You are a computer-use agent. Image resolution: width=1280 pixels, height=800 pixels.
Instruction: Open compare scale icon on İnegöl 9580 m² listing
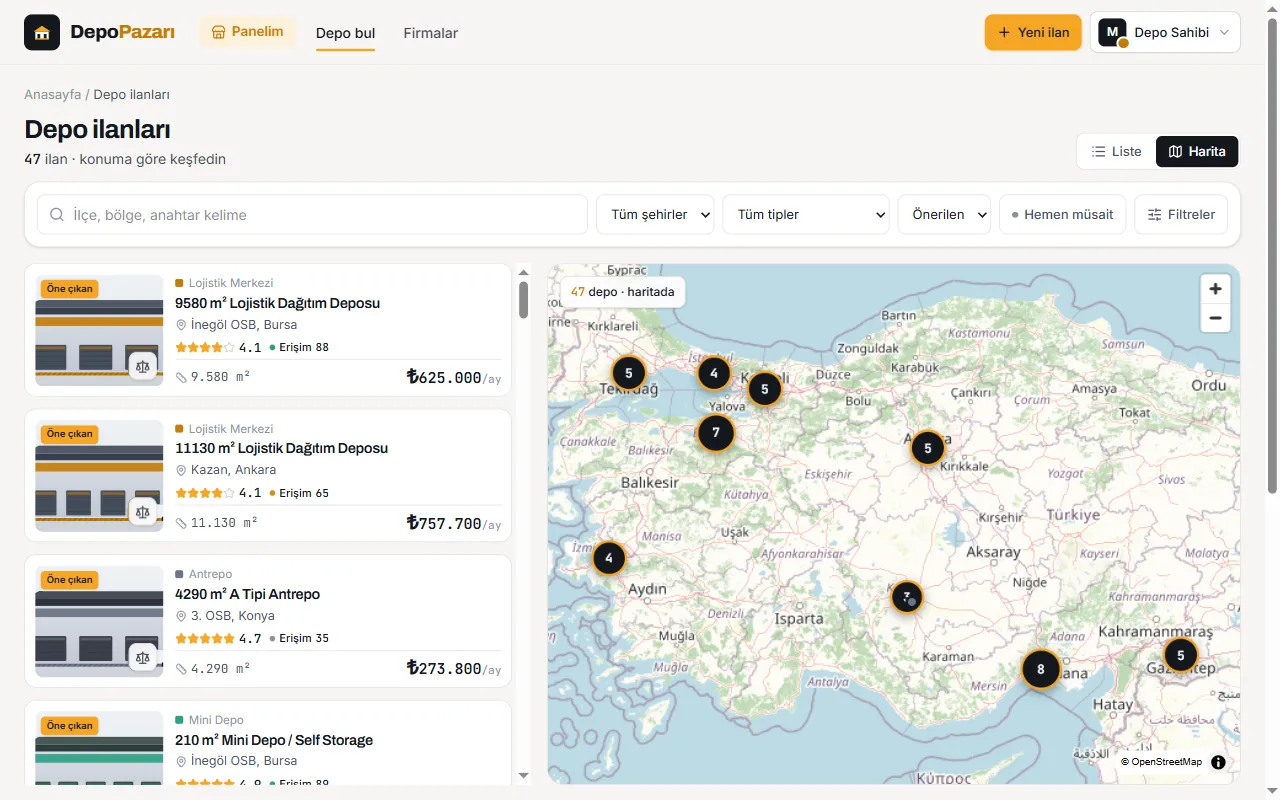coord(143,366)
